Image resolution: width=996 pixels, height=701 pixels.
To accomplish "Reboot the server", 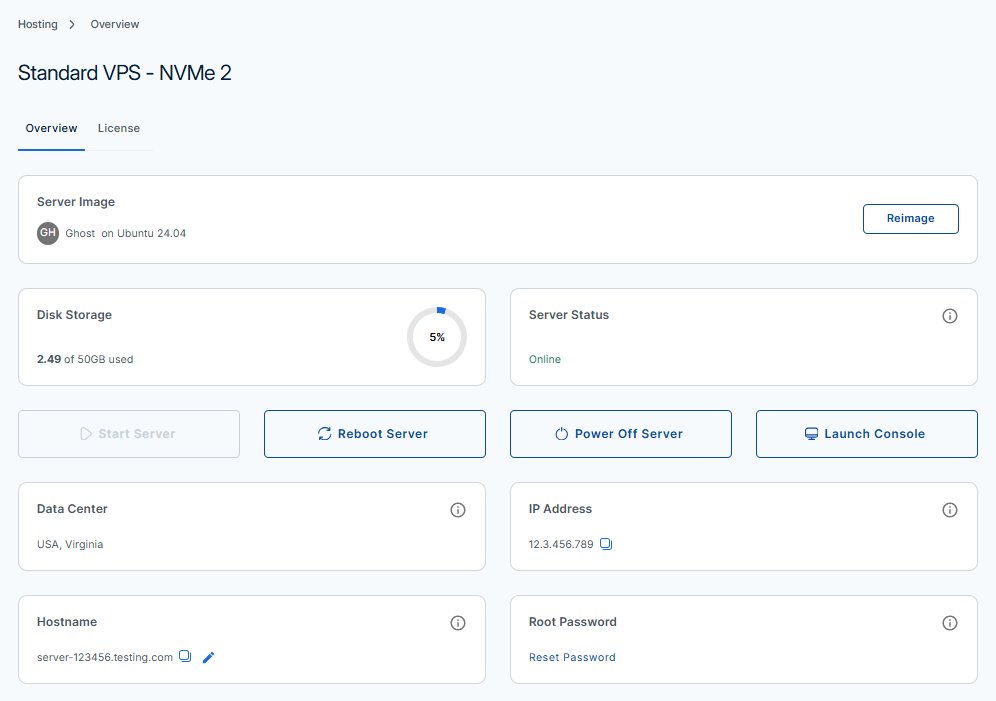I will pos(375,434).
